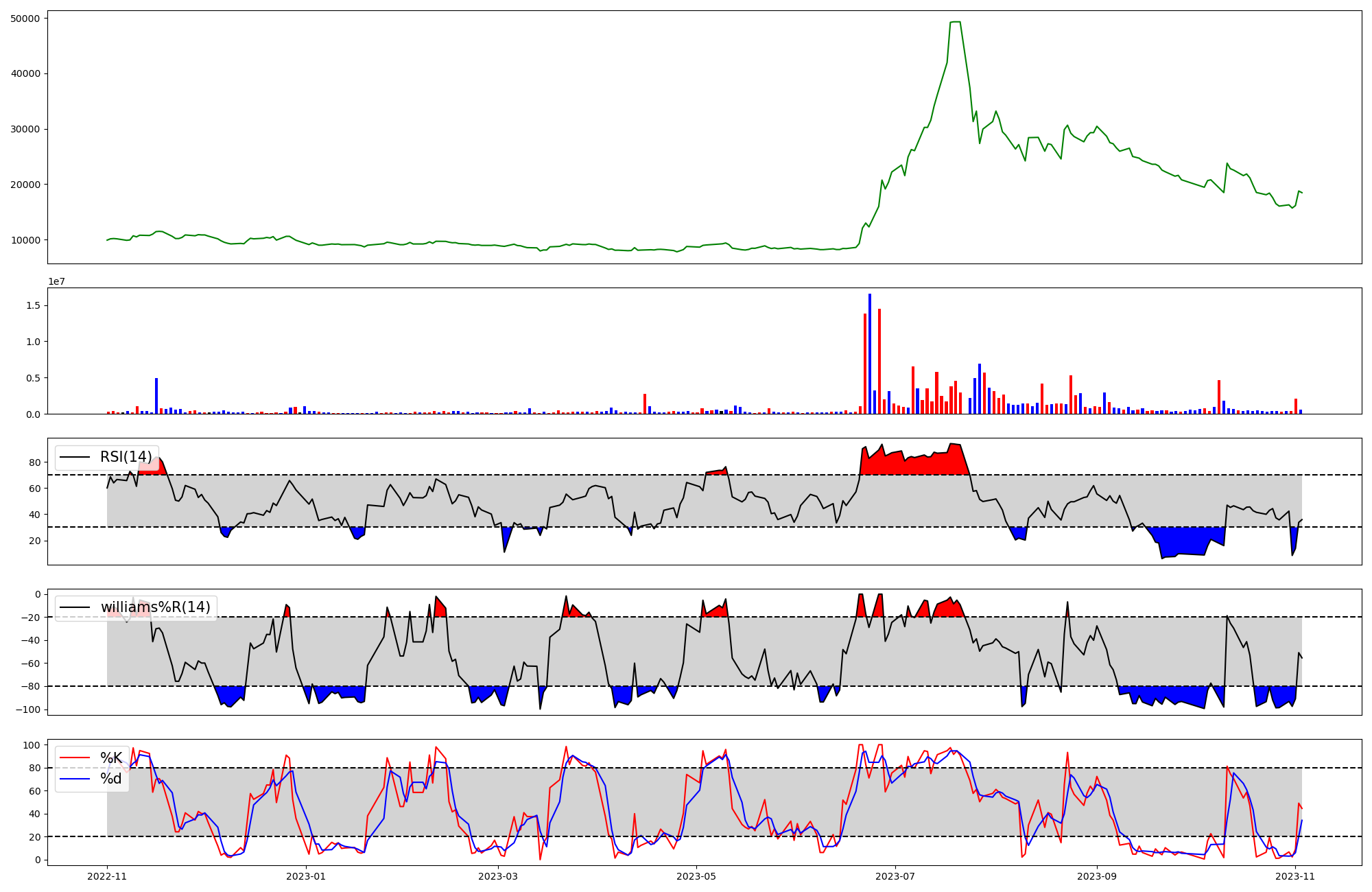Click the red %K legend line sample
Screen dimensions: 1372x892
click(x=75, y=758)
